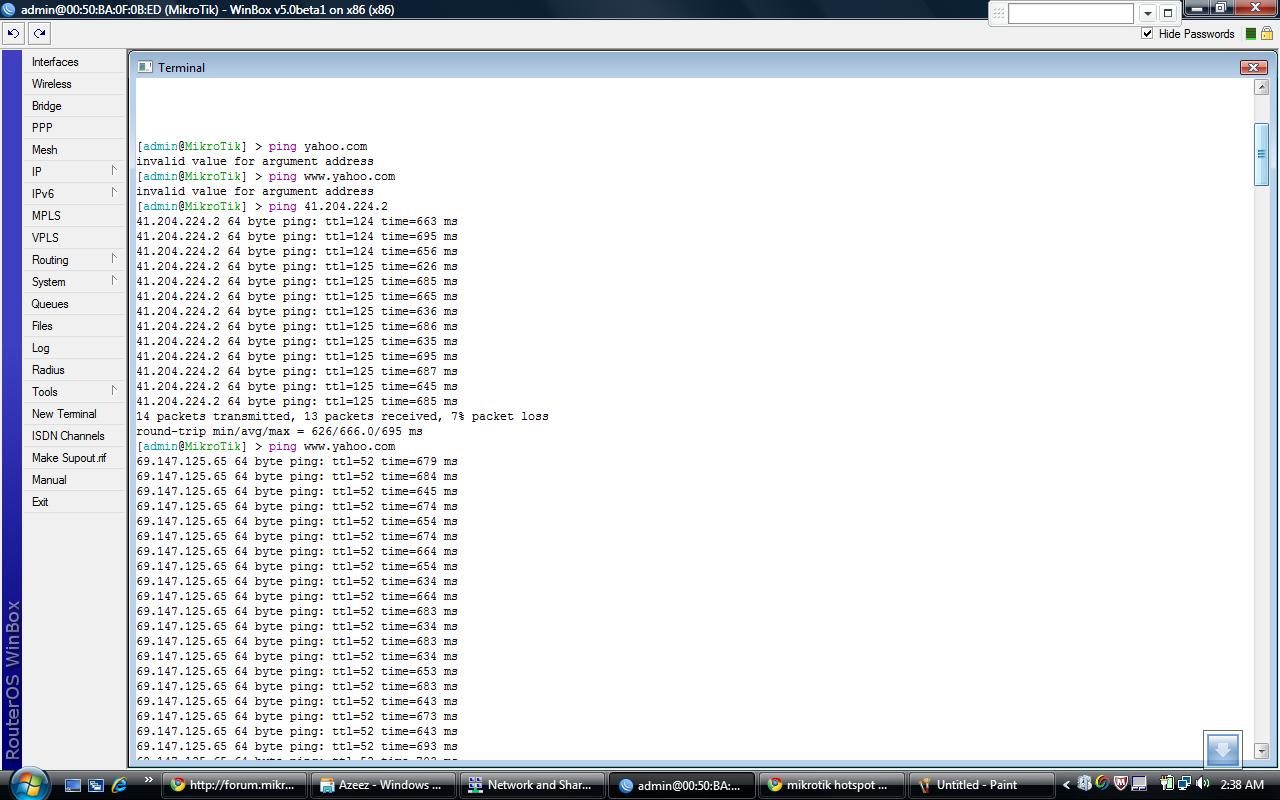Click the grid handle beside search box
Viewport: 1280px width, 800px height.
pyautogui.click(x=998, y=13)
